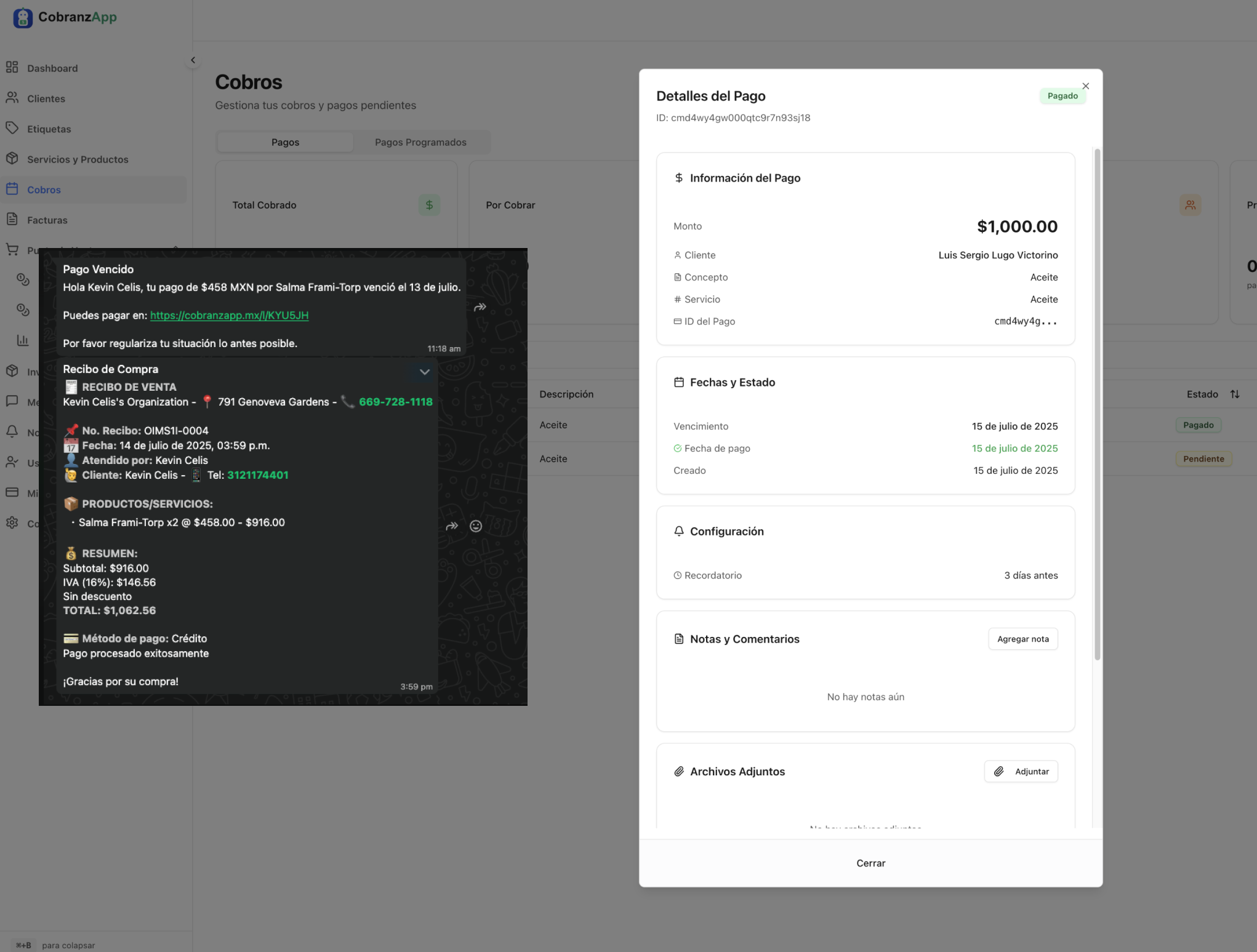
Task: Click the Adjuntar file button
Action: click(1021, 772)
